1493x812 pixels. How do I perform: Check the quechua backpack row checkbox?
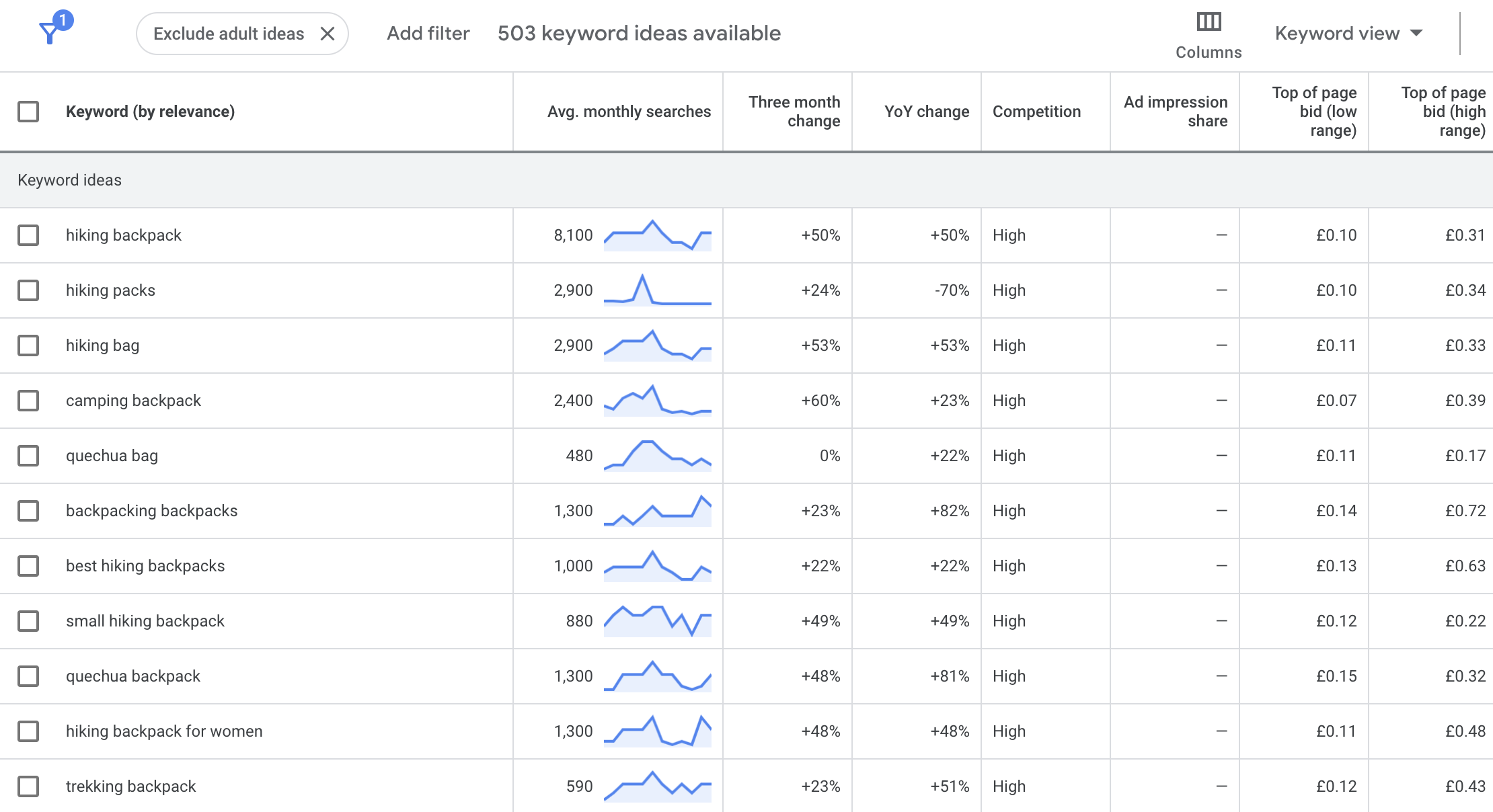[28, 676]
